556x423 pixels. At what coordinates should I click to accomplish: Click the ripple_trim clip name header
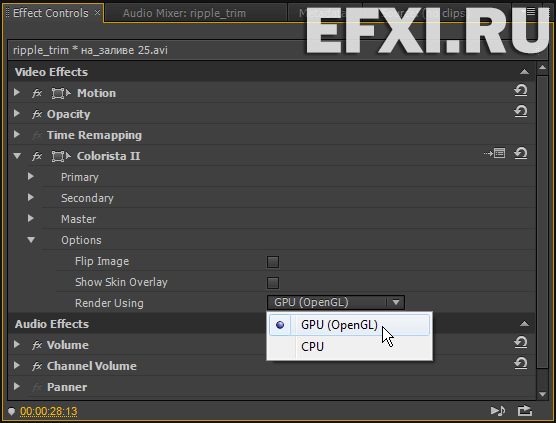point(90,50)
